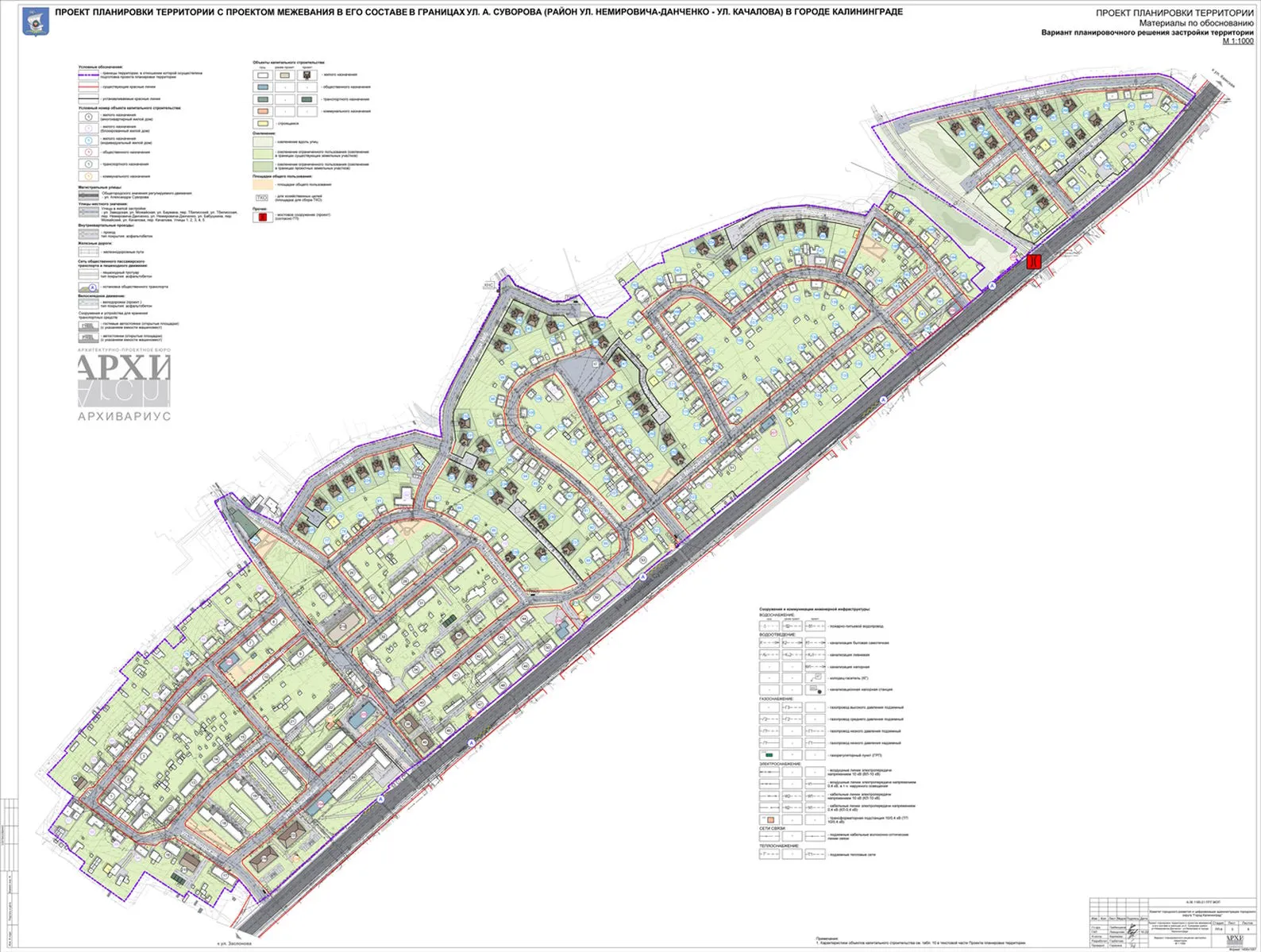
Task: Select the railway tracks legend symbol
Action: pos(89,252)
